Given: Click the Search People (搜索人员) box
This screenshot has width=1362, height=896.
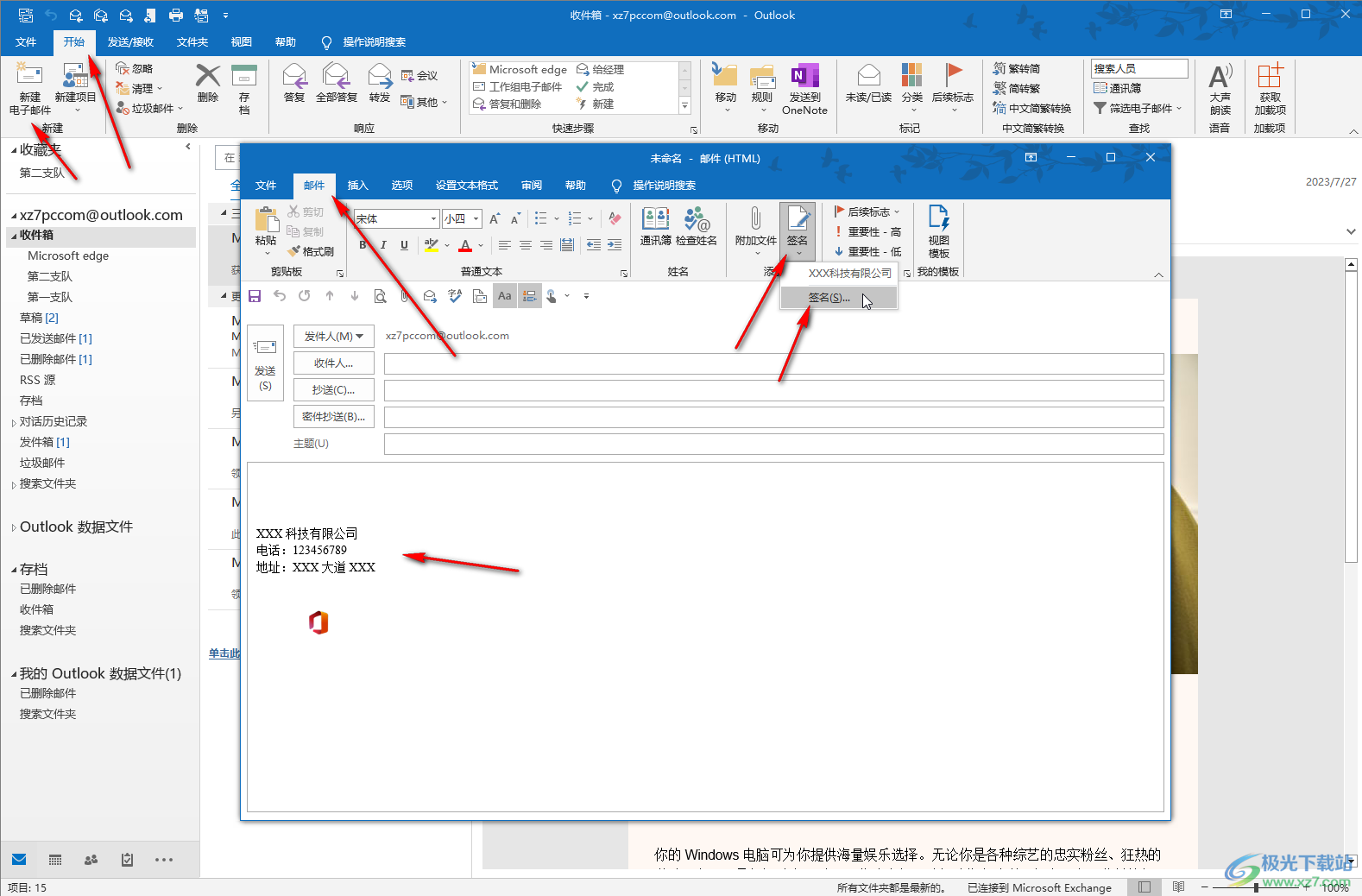Looking at the screenshot, I should pos(1139,68).
